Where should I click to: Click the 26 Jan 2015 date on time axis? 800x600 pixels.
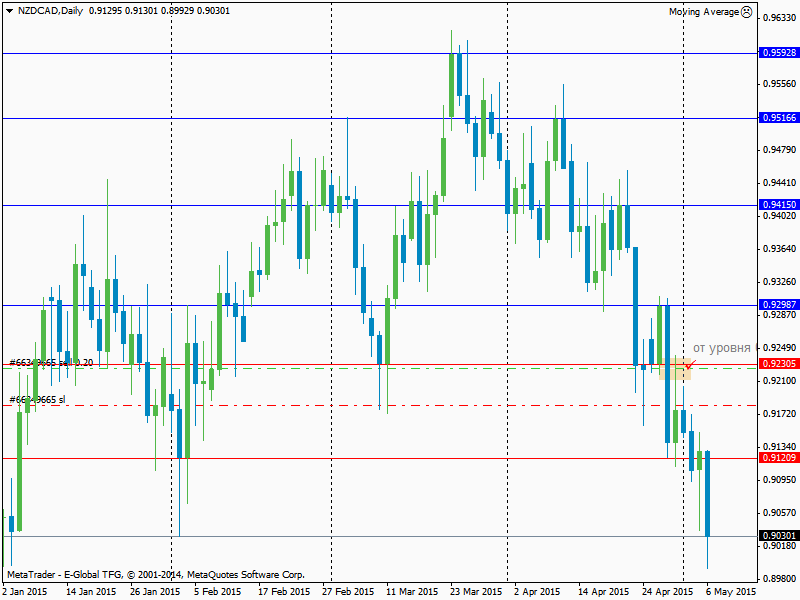point(155,592)
